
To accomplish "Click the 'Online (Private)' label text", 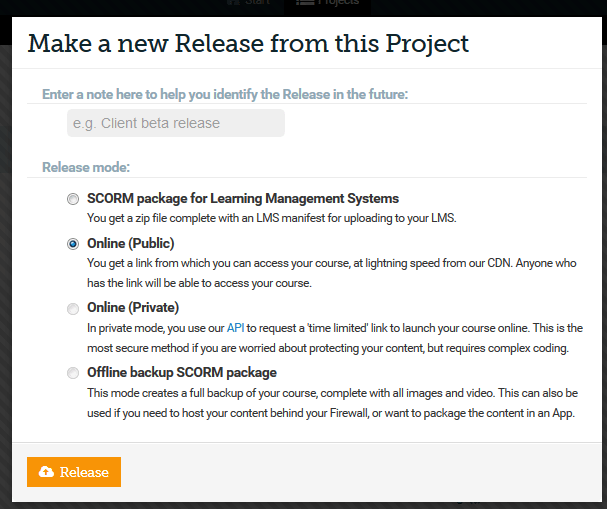I will tap(133, 307).
